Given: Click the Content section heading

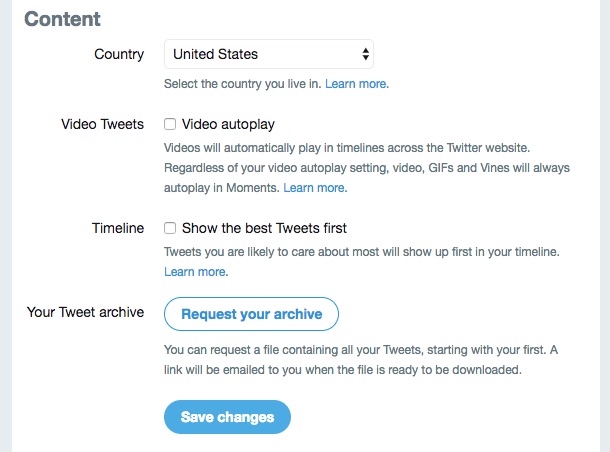Looking at the screenshot, I should point(62,18).
